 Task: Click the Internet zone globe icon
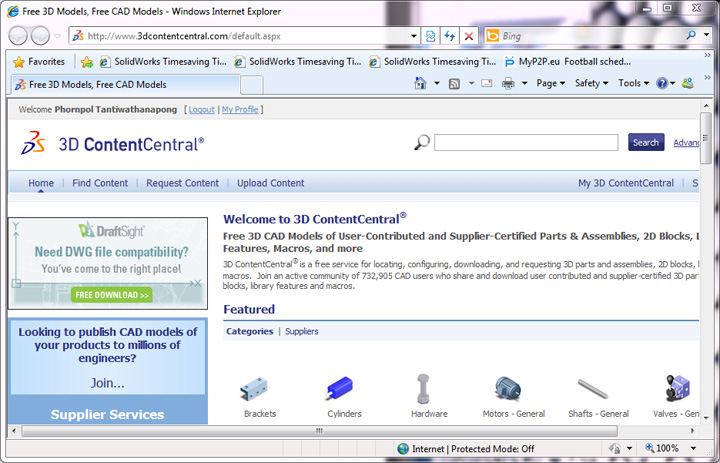pyautogui.click(x=403, y=448)
